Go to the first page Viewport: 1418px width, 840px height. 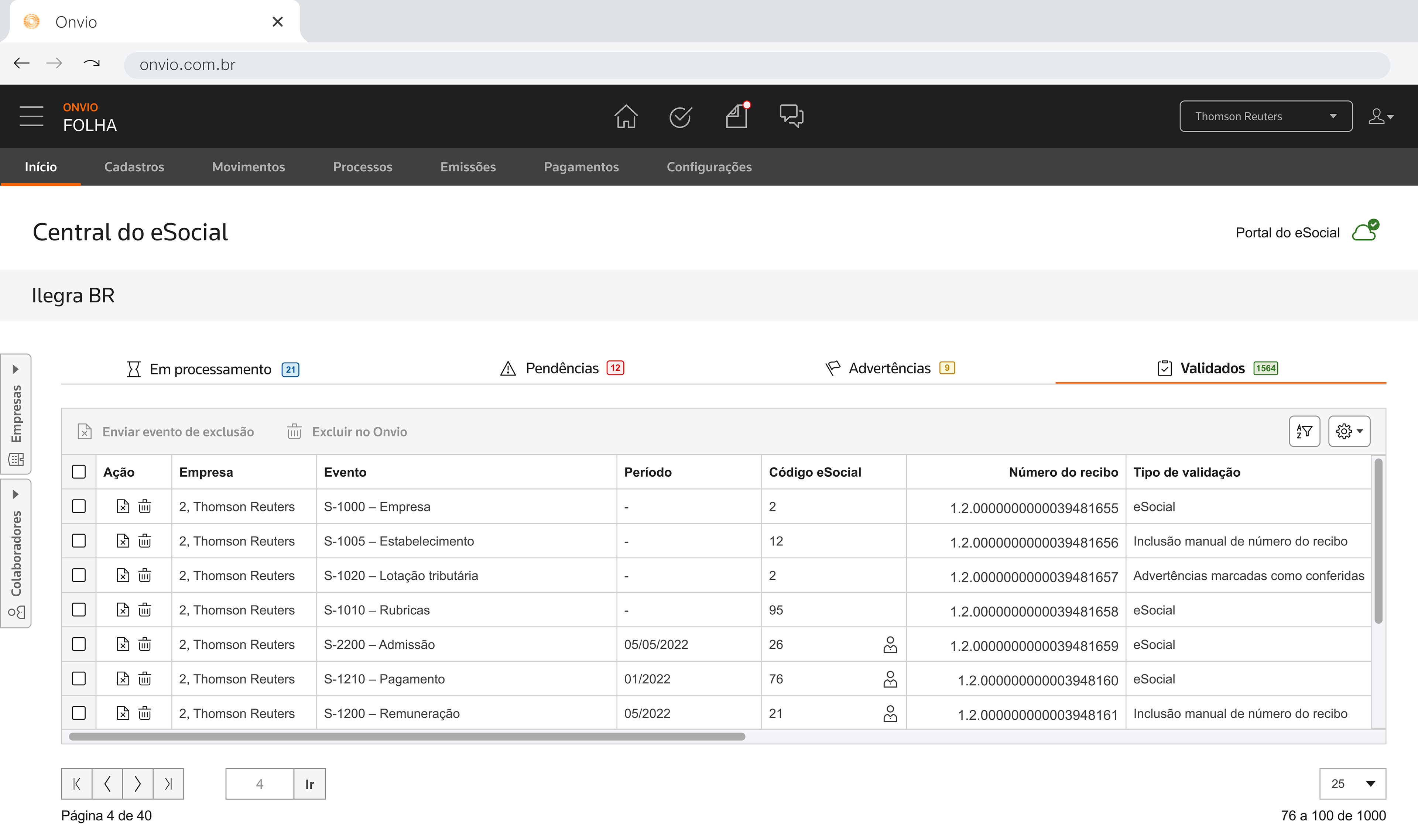click(76, 784)
